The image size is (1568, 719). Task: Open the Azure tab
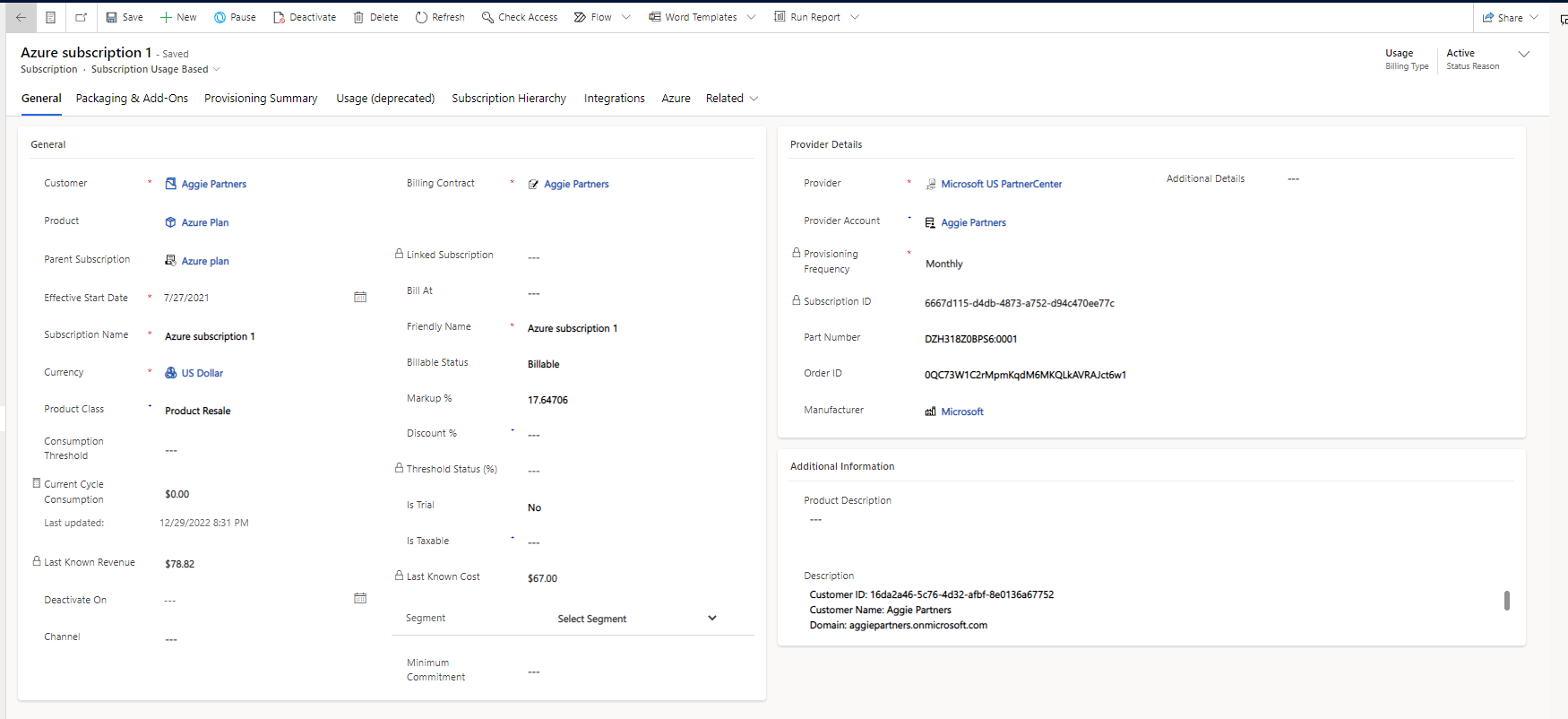click(676, 99)
